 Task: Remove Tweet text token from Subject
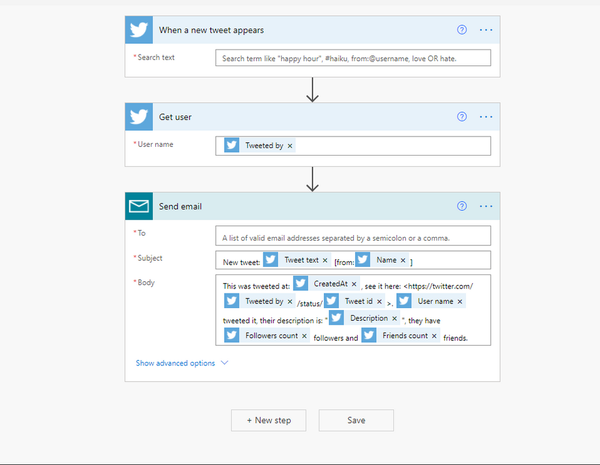click(325, 260)
